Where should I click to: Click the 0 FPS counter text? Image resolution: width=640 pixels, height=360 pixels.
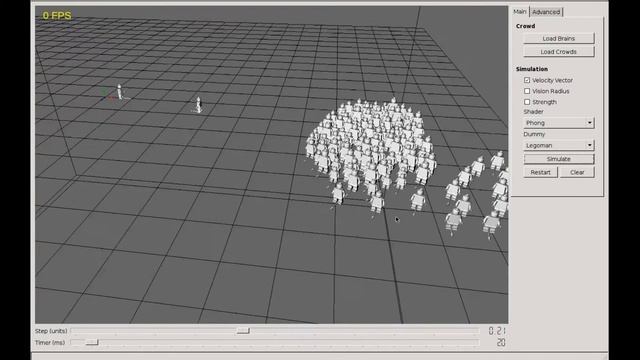tap(57, 16)
